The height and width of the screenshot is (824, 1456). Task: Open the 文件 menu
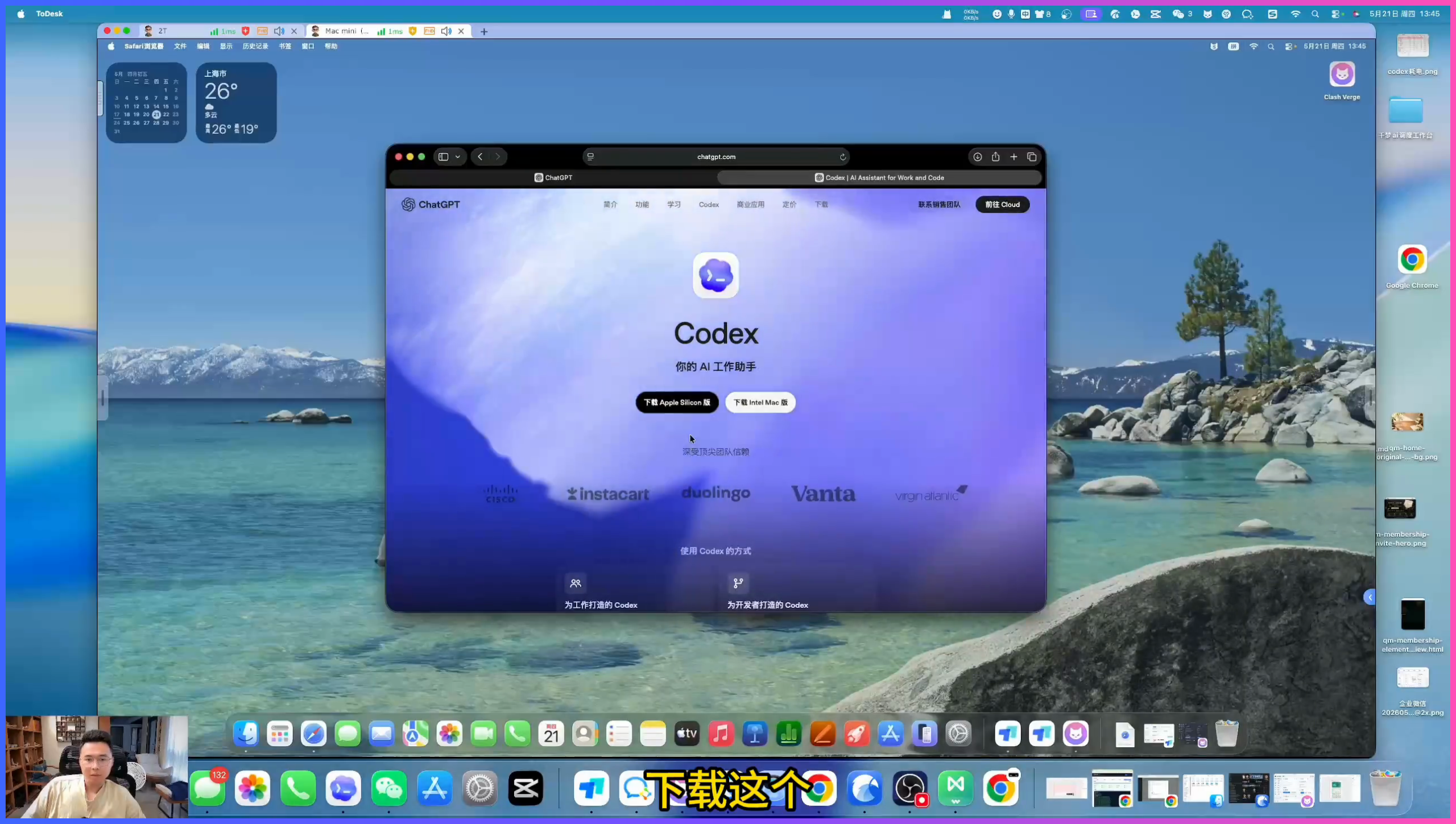pyautogui.click(x=180, y=47)
